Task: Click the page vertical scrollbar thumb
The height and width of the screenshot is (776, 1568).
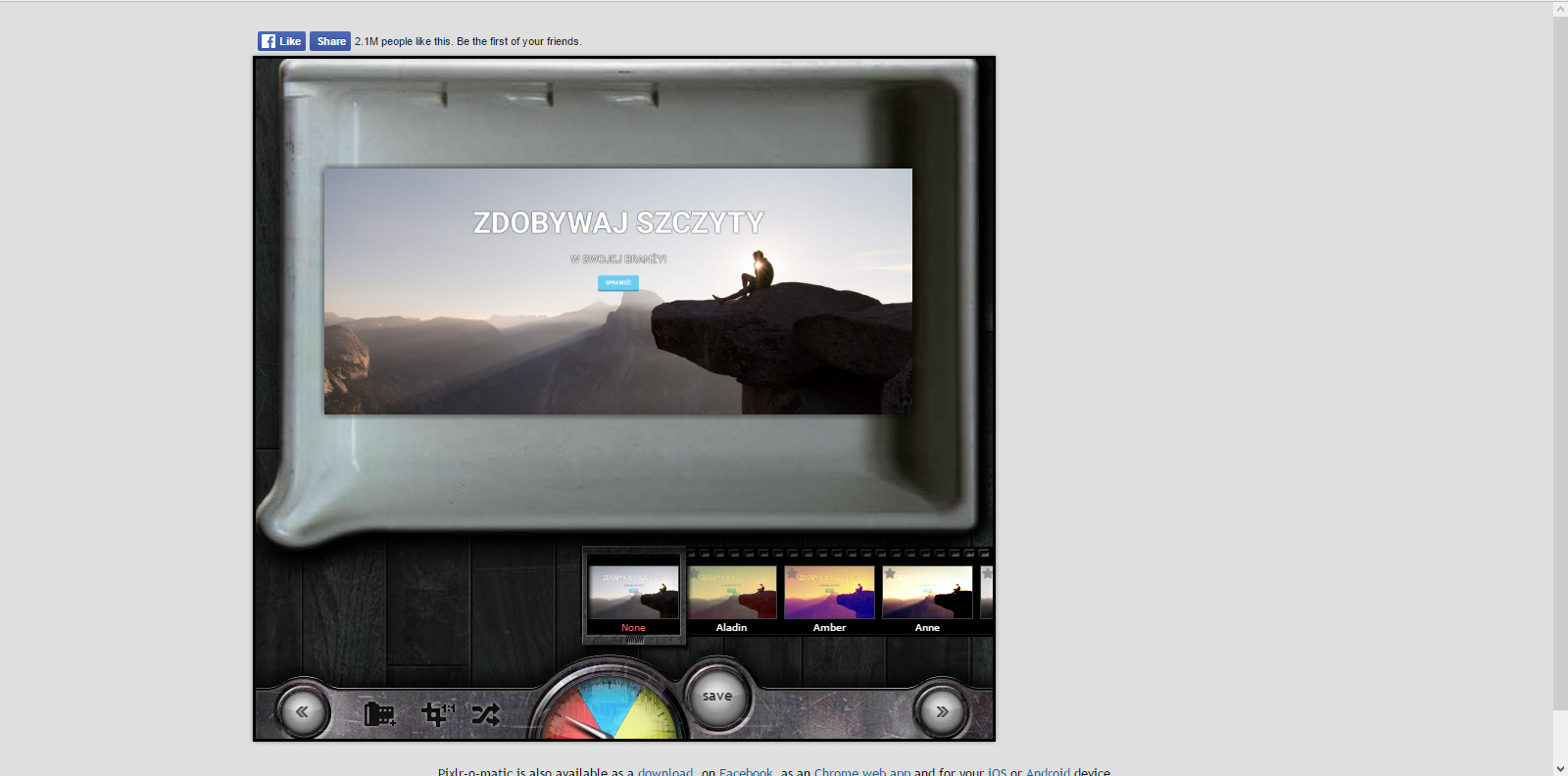Action: pyautogui.click(x=1560, y=364)
